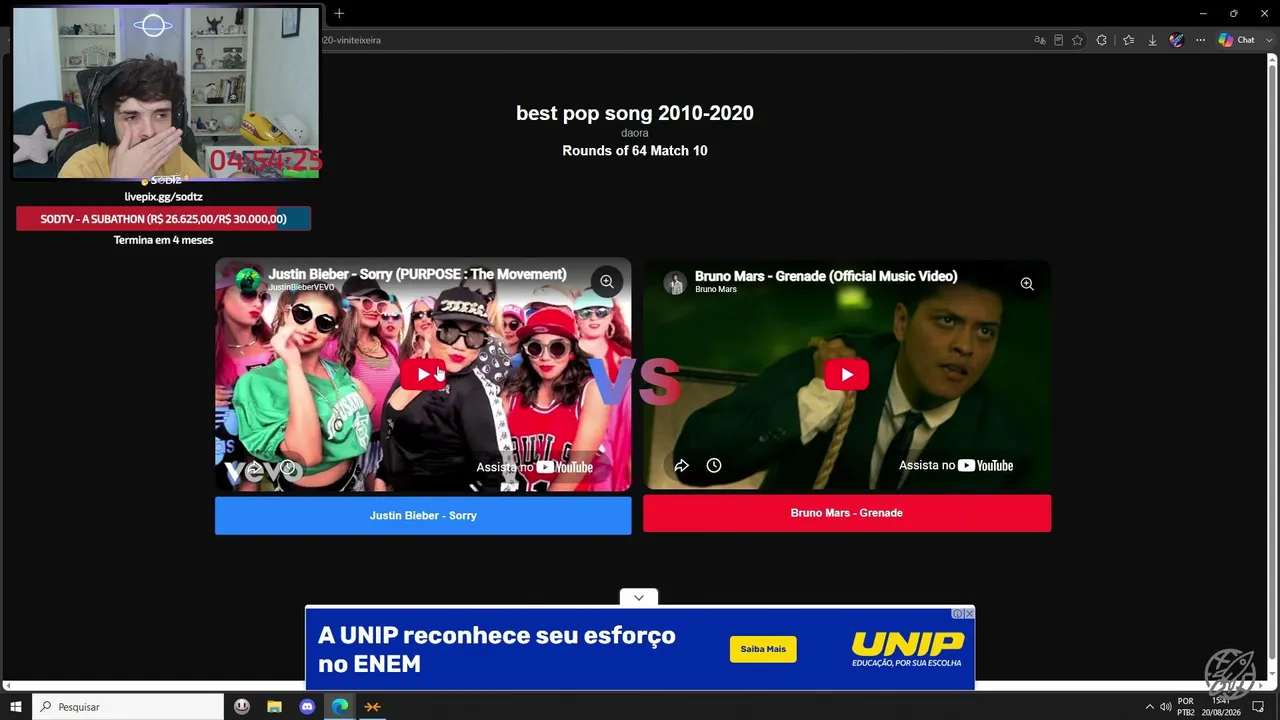1280x720 pixels.
Task: Share the Bruno Mars Grenade video
Action: click(x=682, y=465)
